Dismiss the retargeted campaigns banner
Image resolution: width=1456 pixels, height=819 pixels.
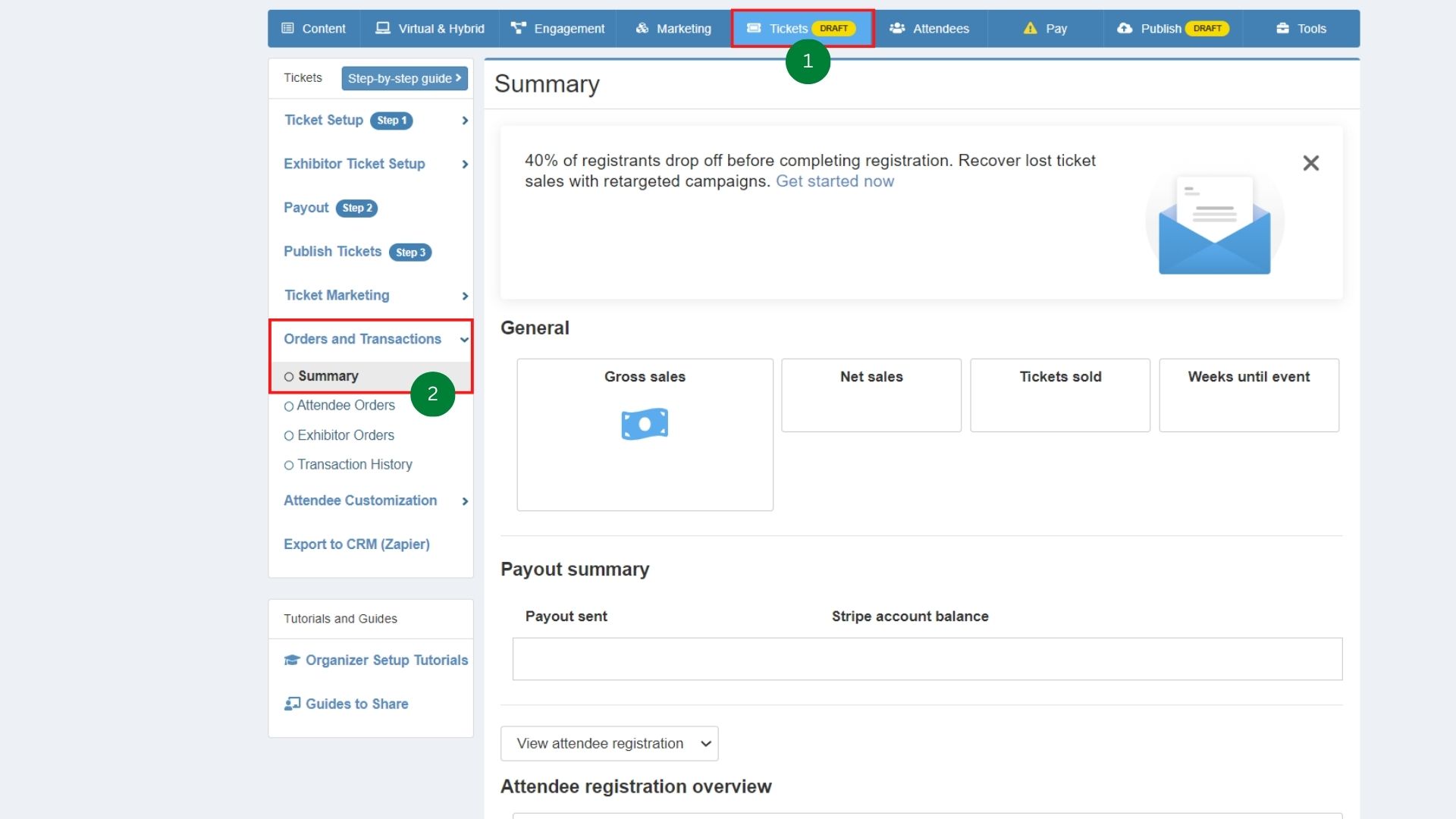click(x=1310, y=163)
